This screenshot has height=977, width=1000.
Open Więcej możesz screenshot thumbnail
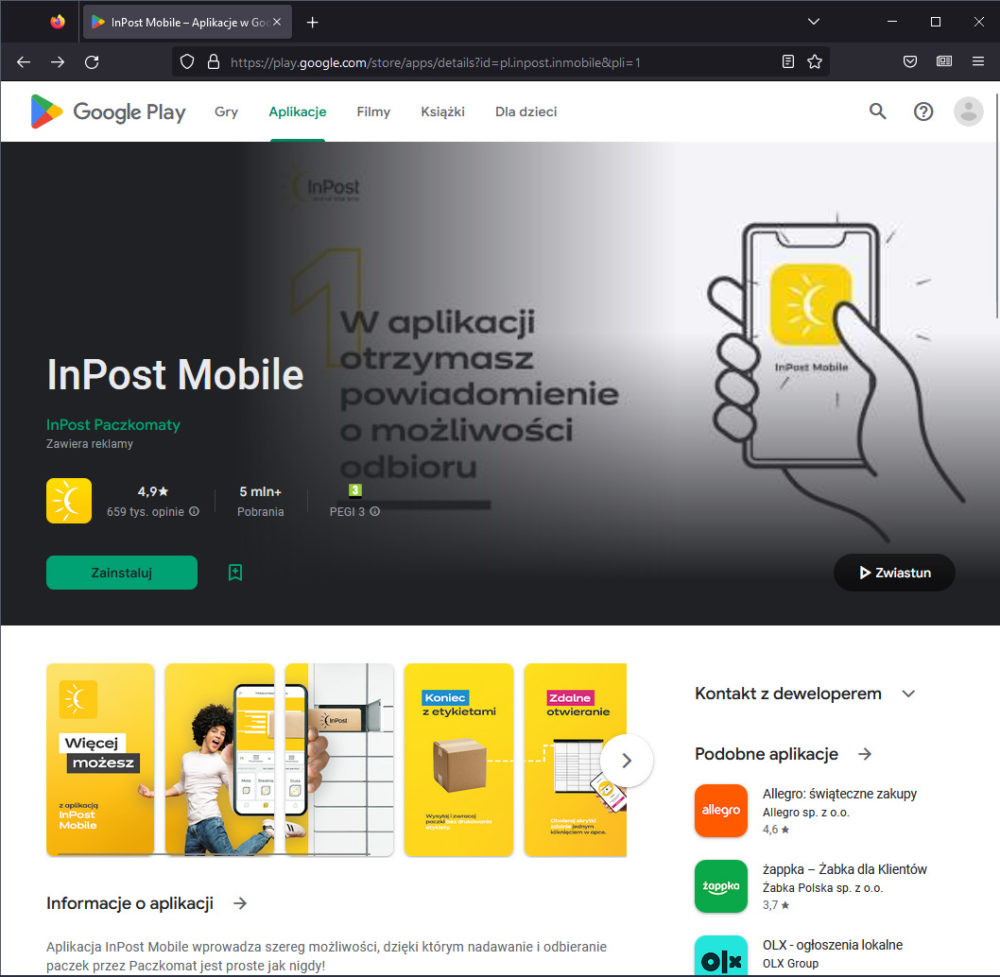(100, 760)
